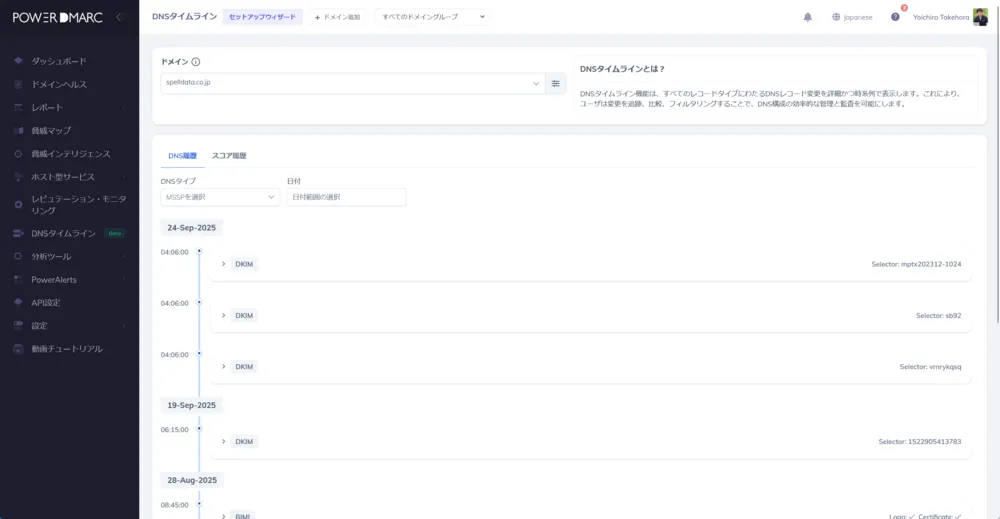Change language from Japanese globe selector
This screenshot has height=519, width=1000.
coord(852,17)
